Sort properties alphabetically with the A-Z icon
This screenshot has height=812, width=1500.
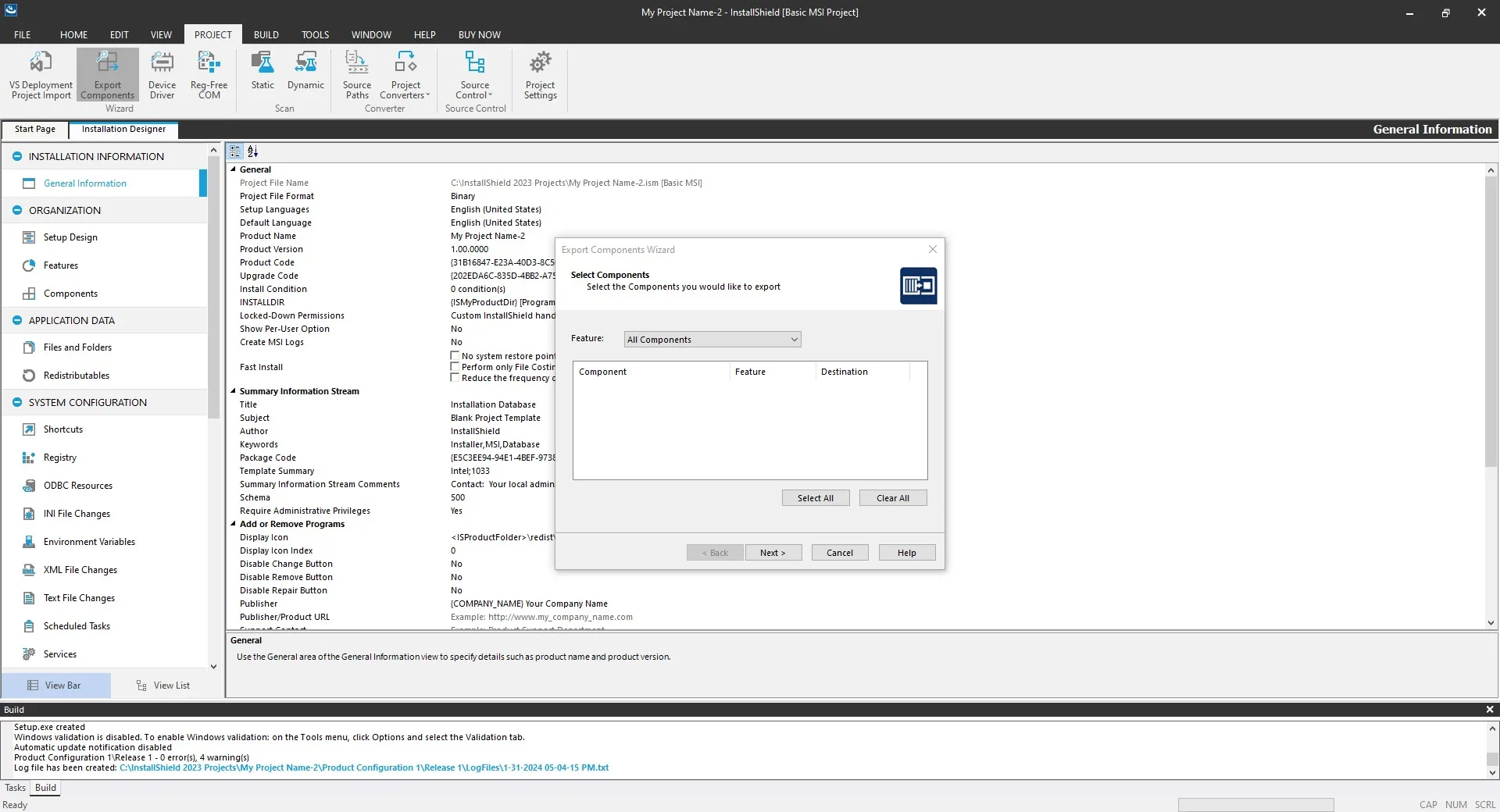(x=252, y=151)
